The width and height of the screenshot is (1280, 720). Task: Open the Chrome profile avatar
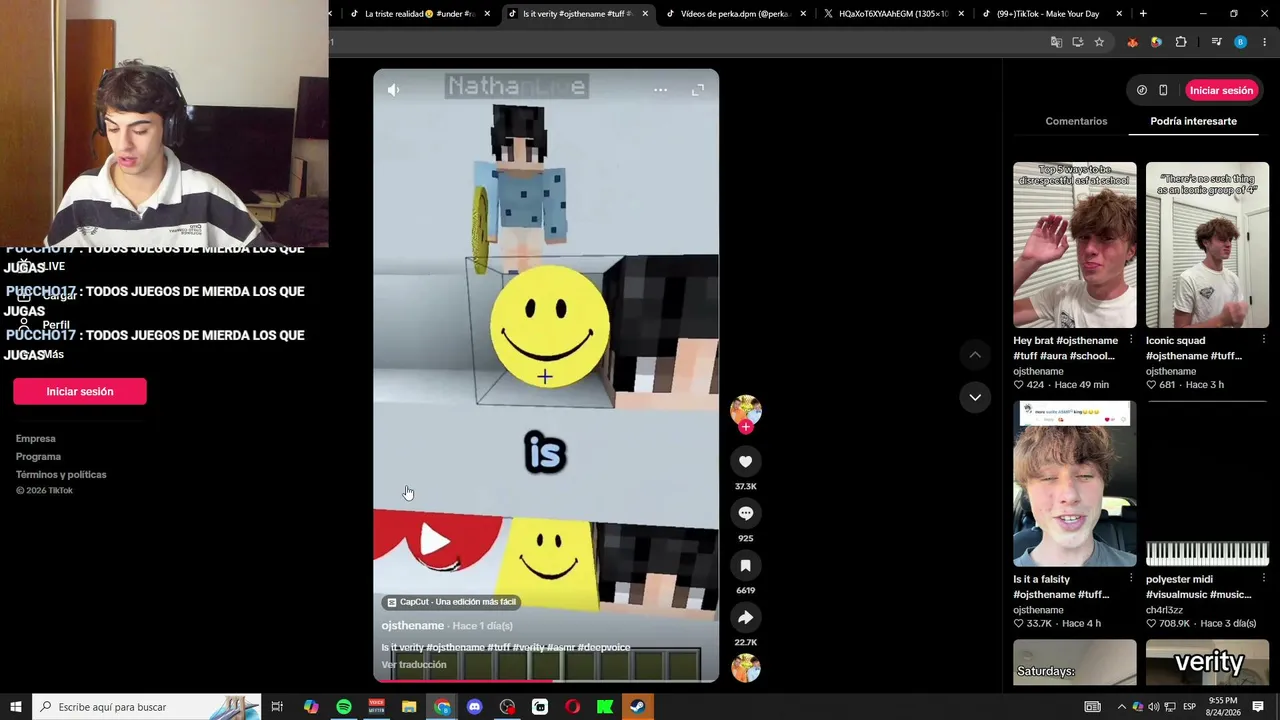coord(1240,42)
